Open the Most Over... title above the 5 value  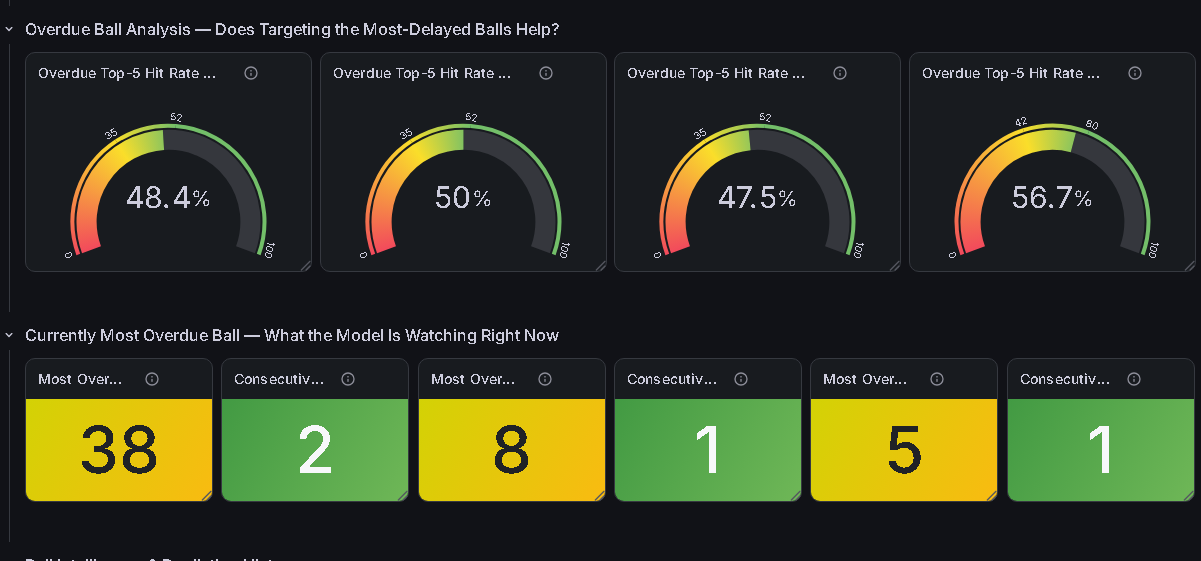click(x=865, y=379)
